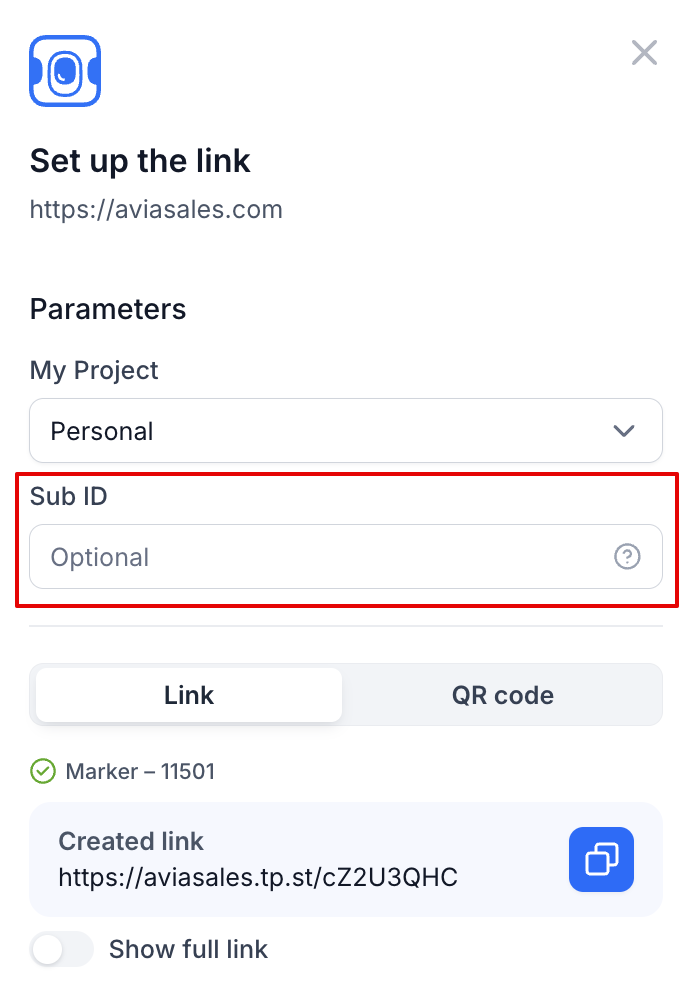Click the Set up the link heading

pyautogui.click(x=140, y=161)
